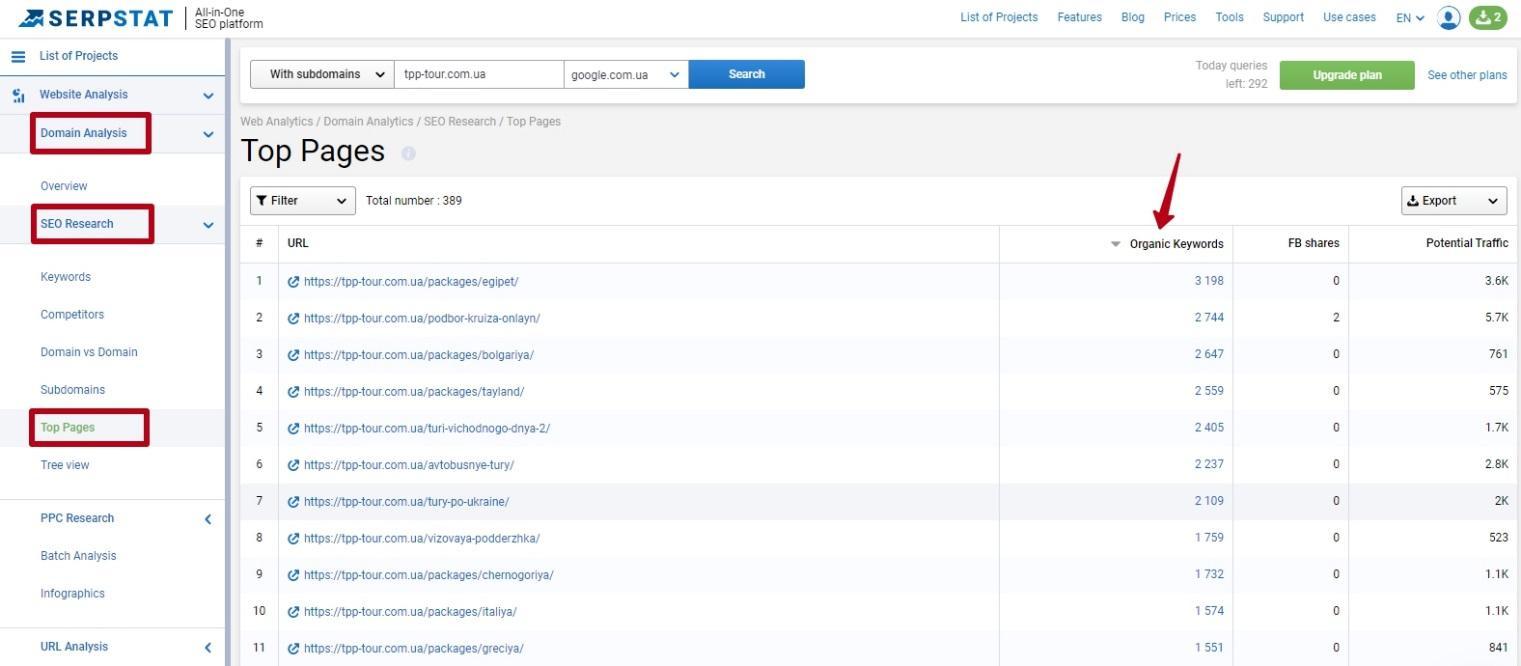Open external link icon for packages/chernogoriya/ row

293,575
